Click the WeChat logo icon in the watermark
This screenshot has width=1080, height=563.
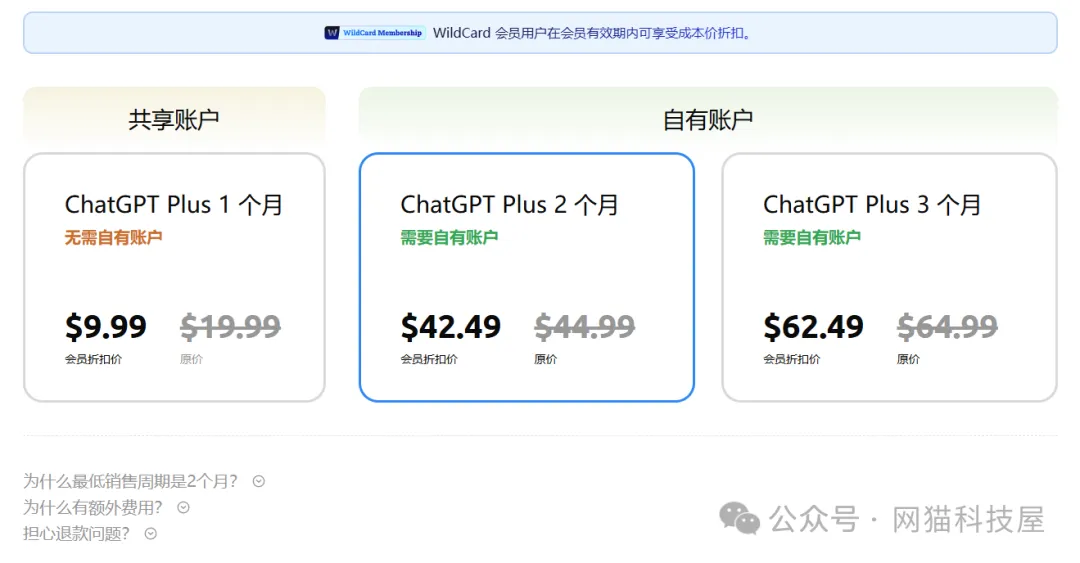point(739,518)
